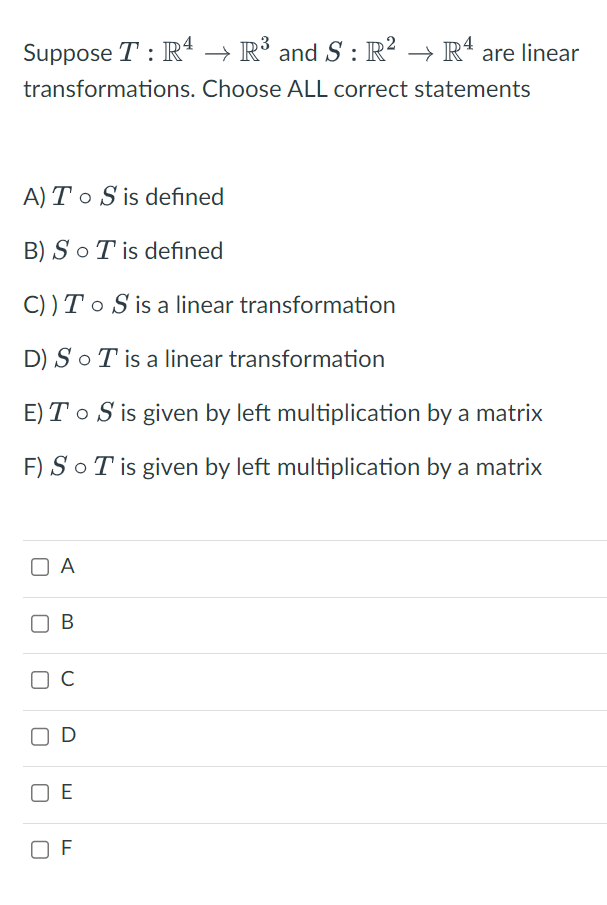607x905 pixels.
Task: Check the checkbox for option F
Action: click(39, 848)
